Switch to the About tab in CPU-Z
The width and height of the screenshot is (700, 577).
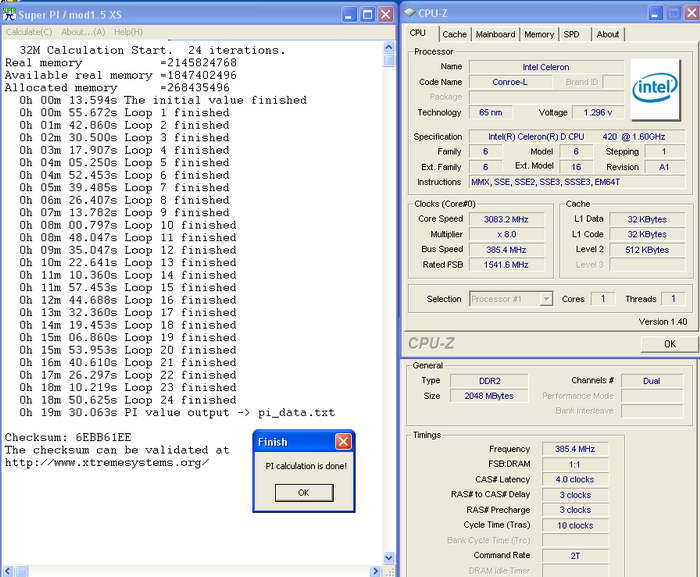click(608, 34)
